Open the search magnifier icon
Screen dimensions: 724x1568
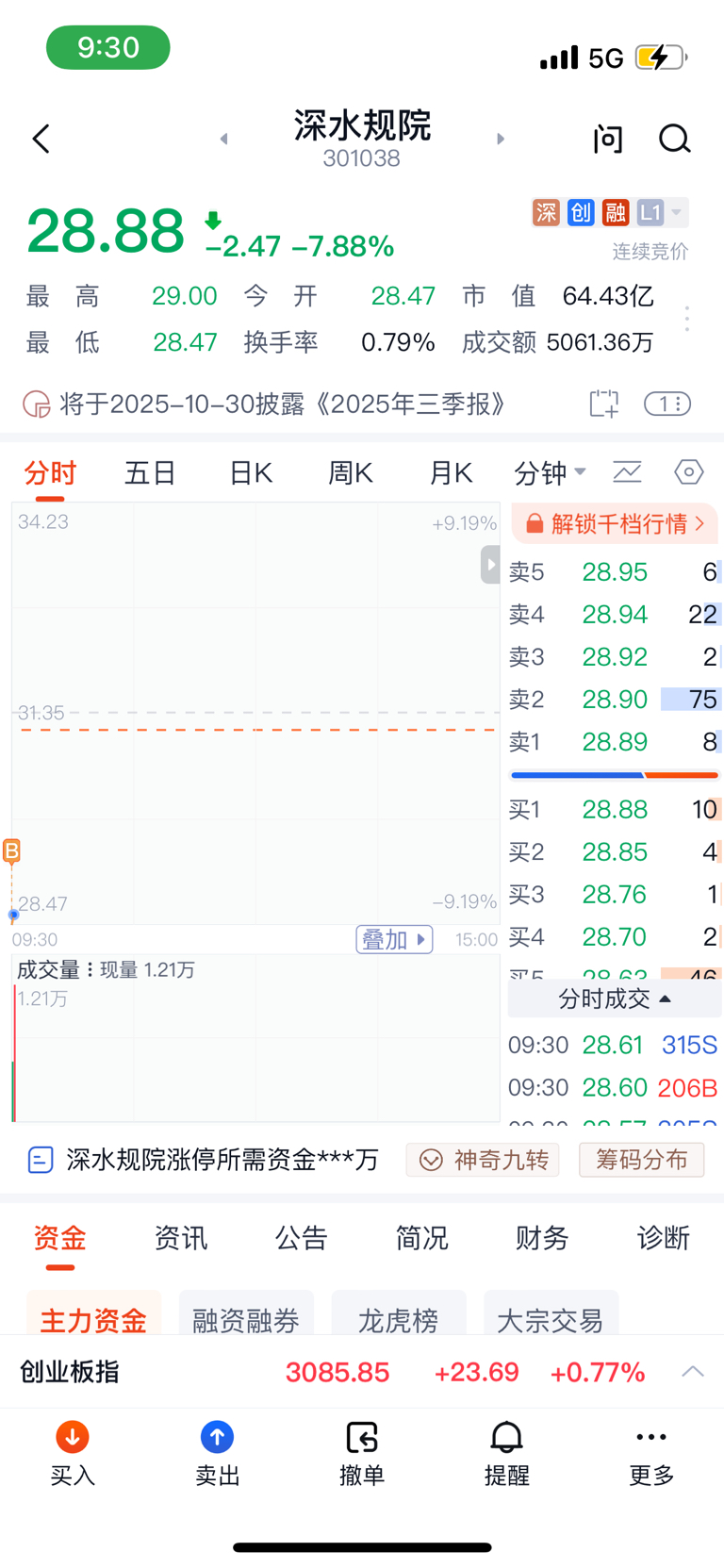pyautogui.click(x=674, y=140)
